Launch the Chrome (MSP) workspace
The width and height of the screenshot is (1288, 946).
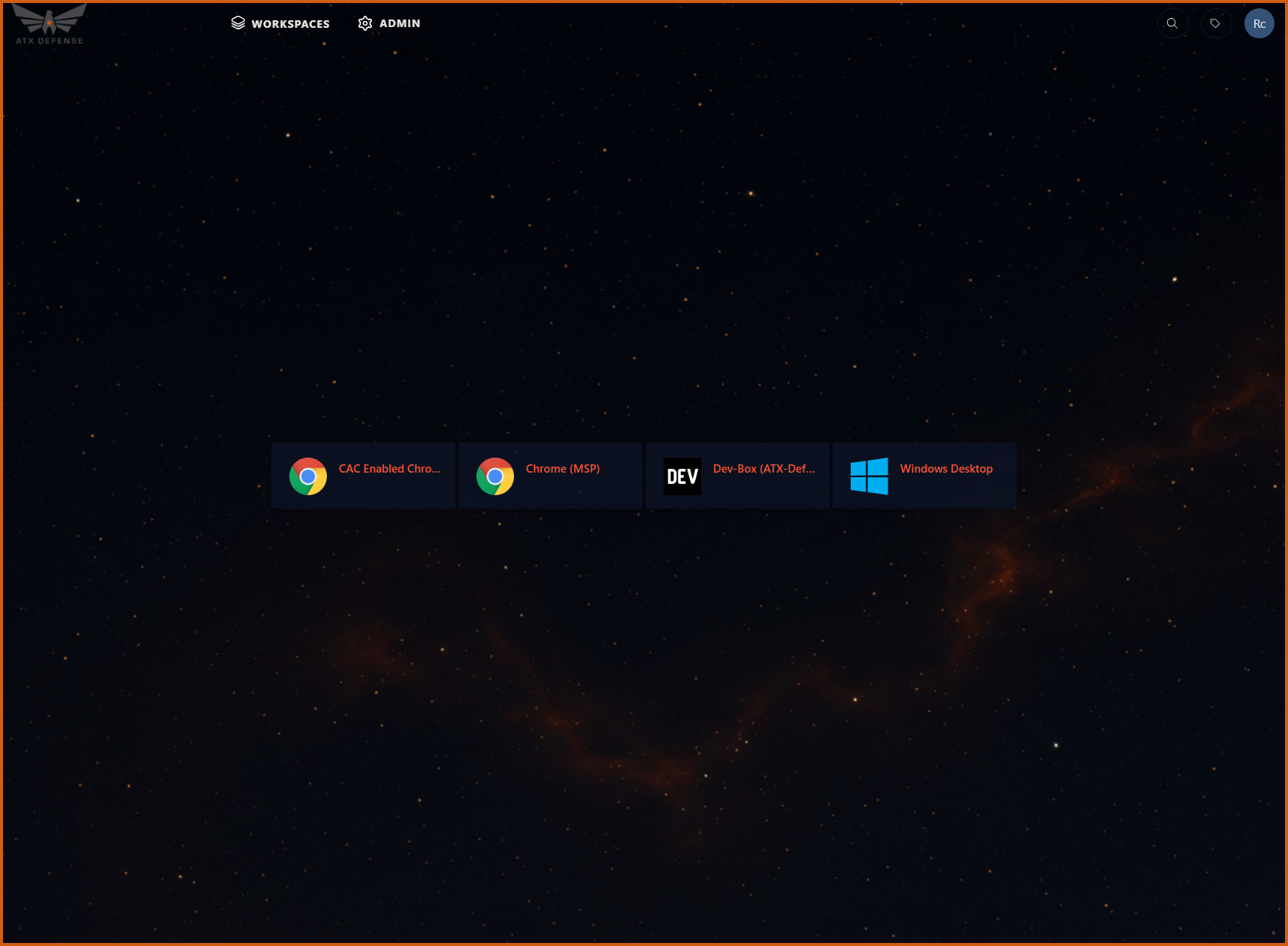click(x=551, y=476)
